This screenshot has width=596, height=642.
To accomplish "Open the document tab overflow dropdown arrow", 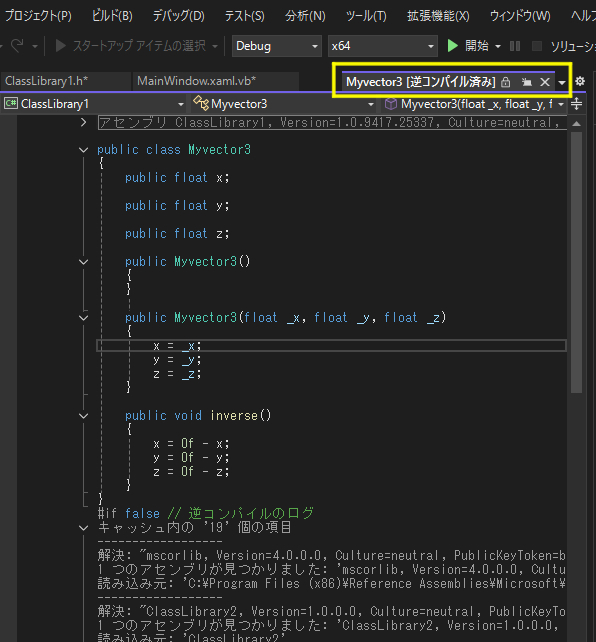I will 562,83.
